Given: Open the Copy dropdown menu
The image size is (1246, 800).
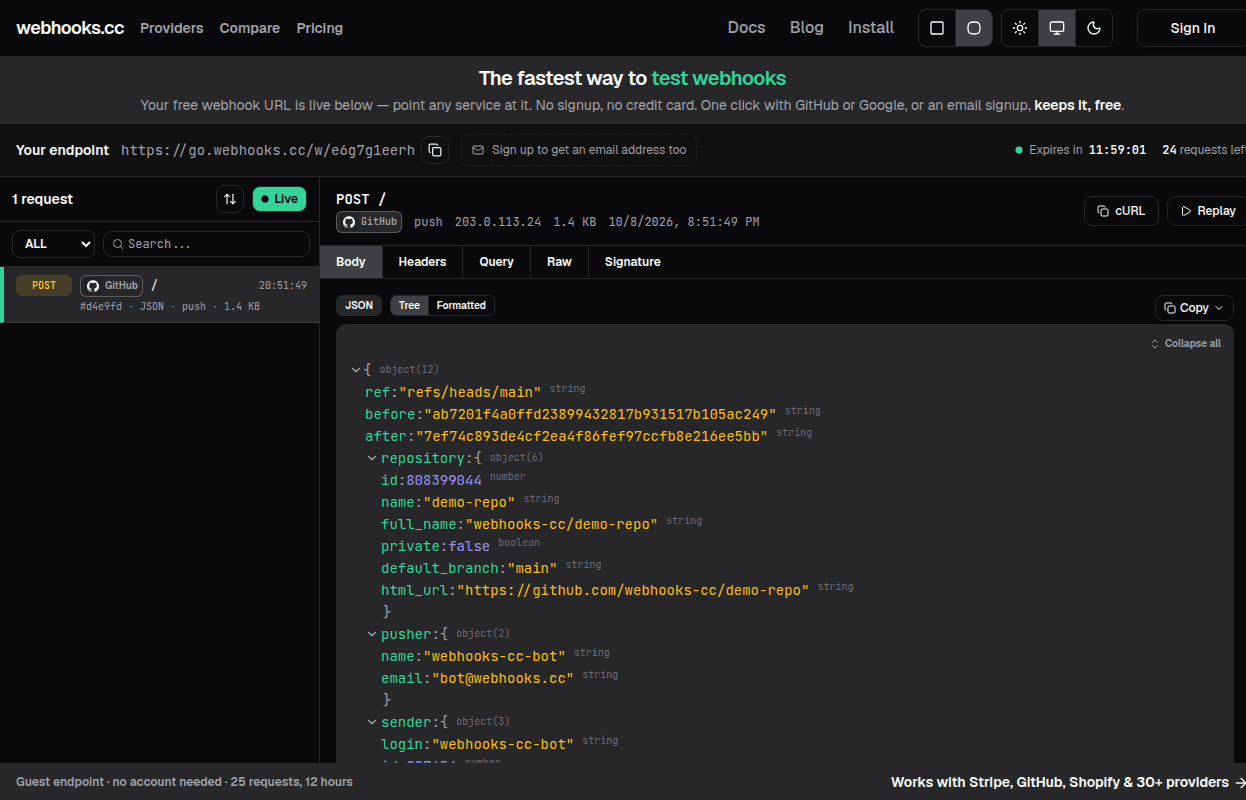Looking at the screenshot, I should point(1194,308).
